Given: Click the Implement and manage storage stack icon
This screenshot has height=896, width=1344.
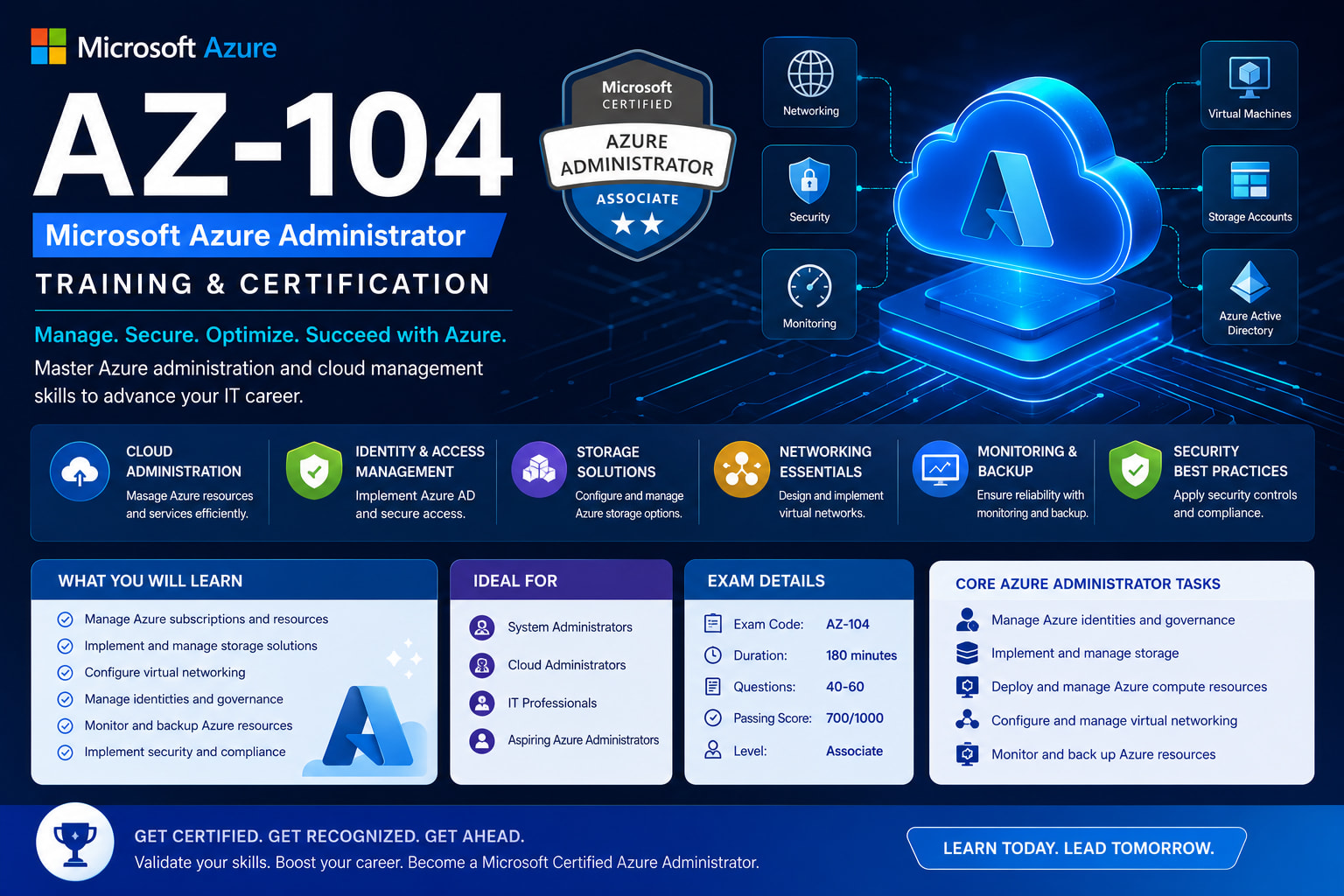Looking at the screenshot, I should coord(967,653).
